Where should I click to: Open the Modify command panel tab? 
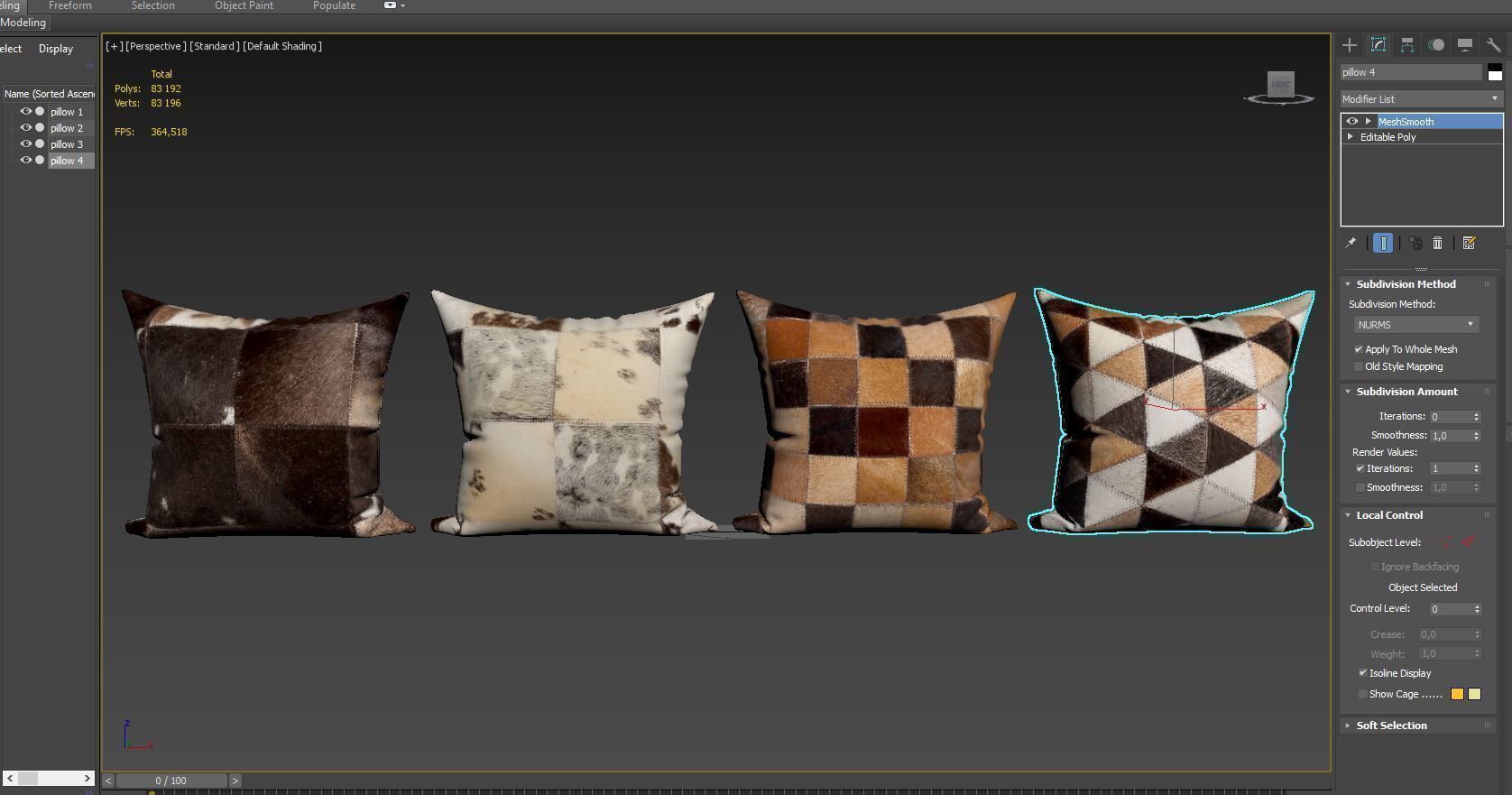coord(1378,45)
